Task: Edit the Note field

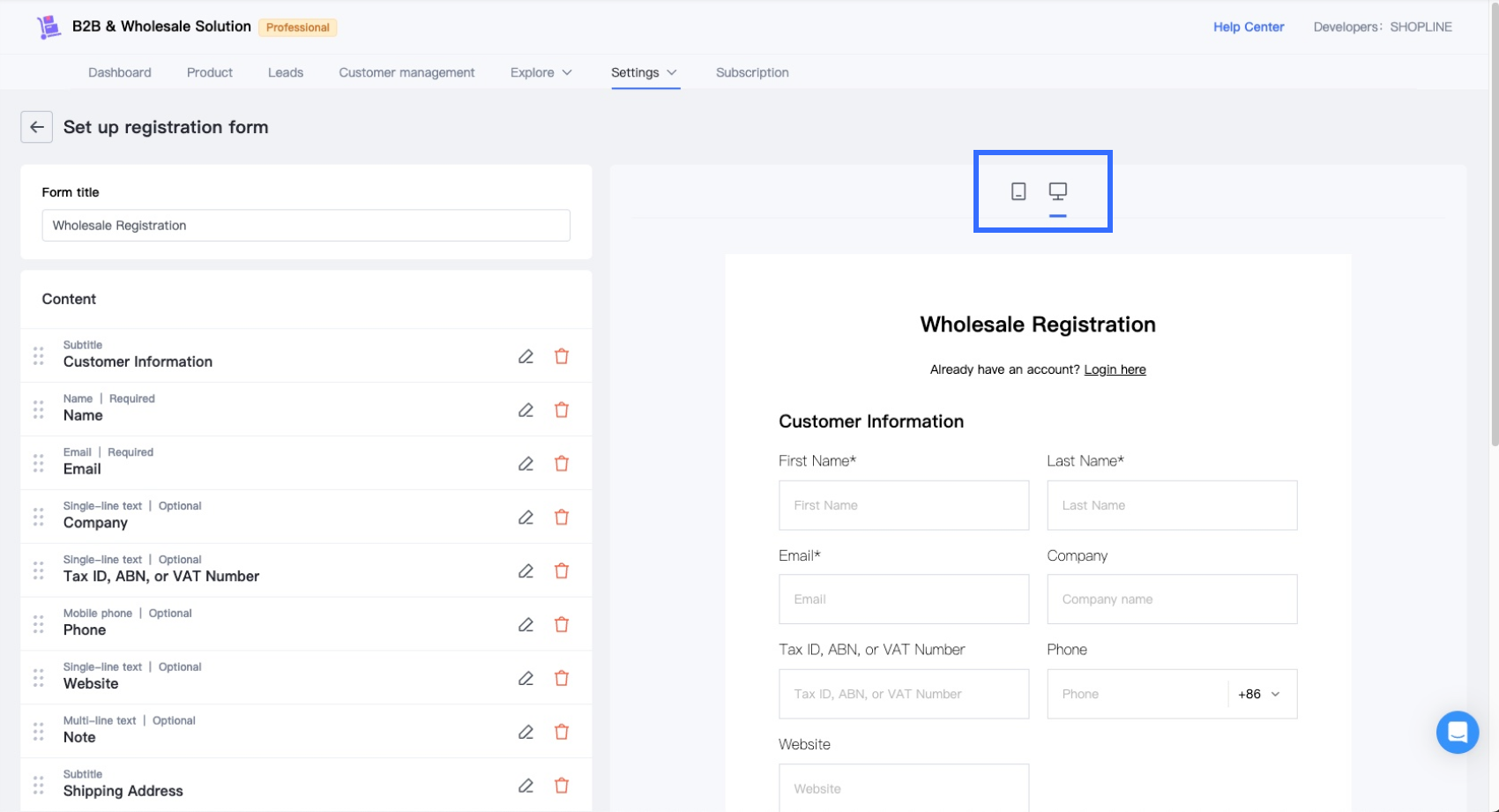Action: click(x=526, y=733)
